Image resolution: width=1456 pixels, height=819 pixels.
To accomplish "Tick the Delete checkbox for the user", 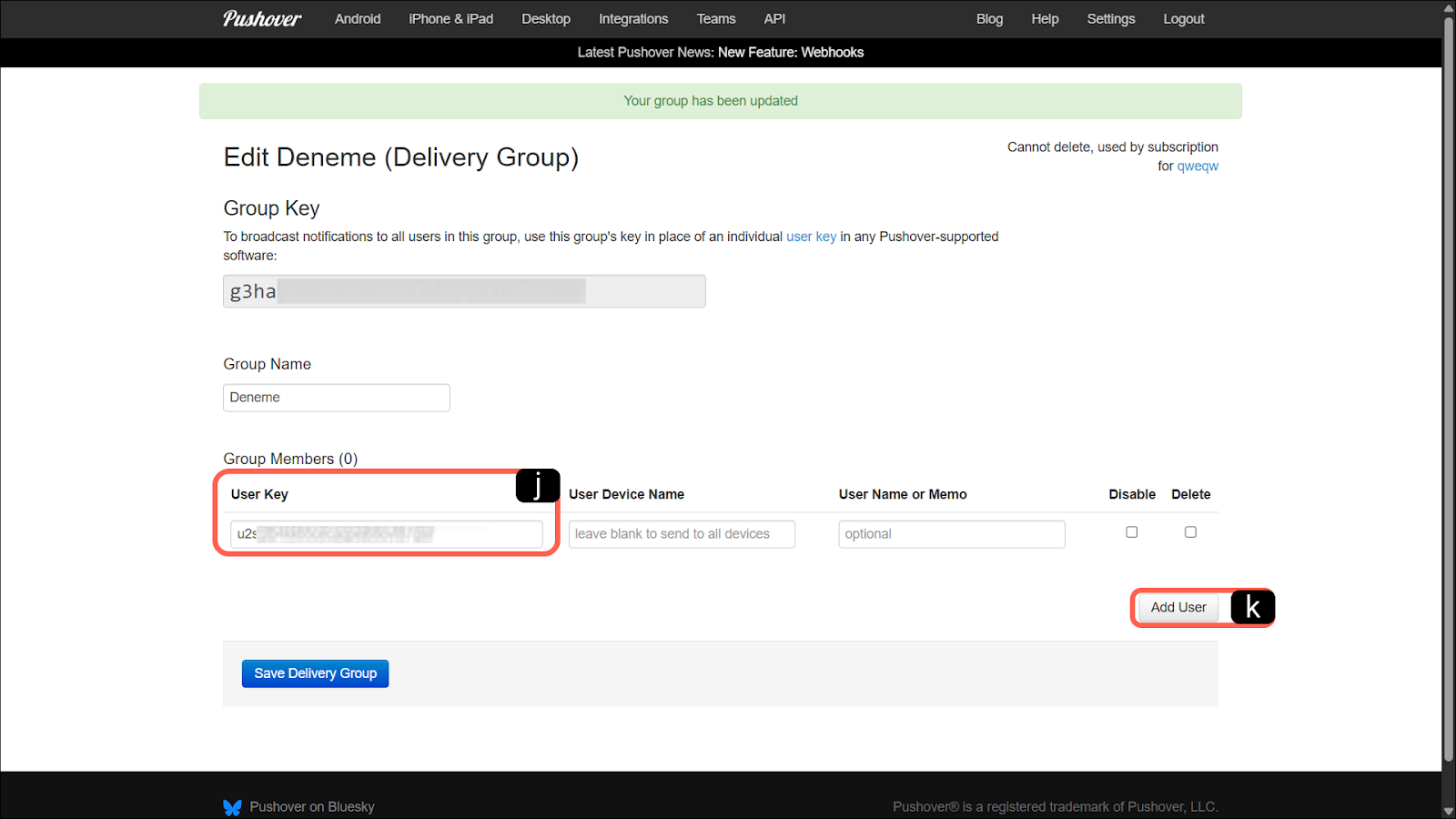I will pyautogui.click(x=1190, y=532).
